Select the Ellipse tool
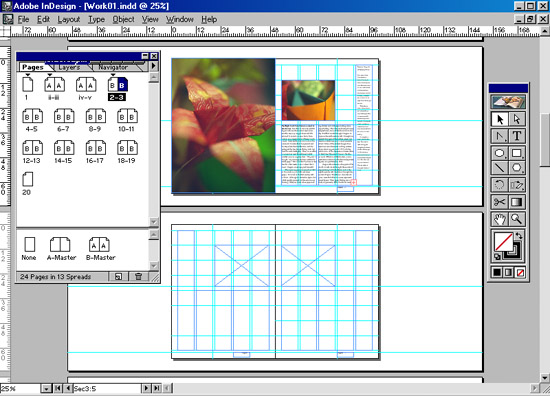 [x=499, y=153]
